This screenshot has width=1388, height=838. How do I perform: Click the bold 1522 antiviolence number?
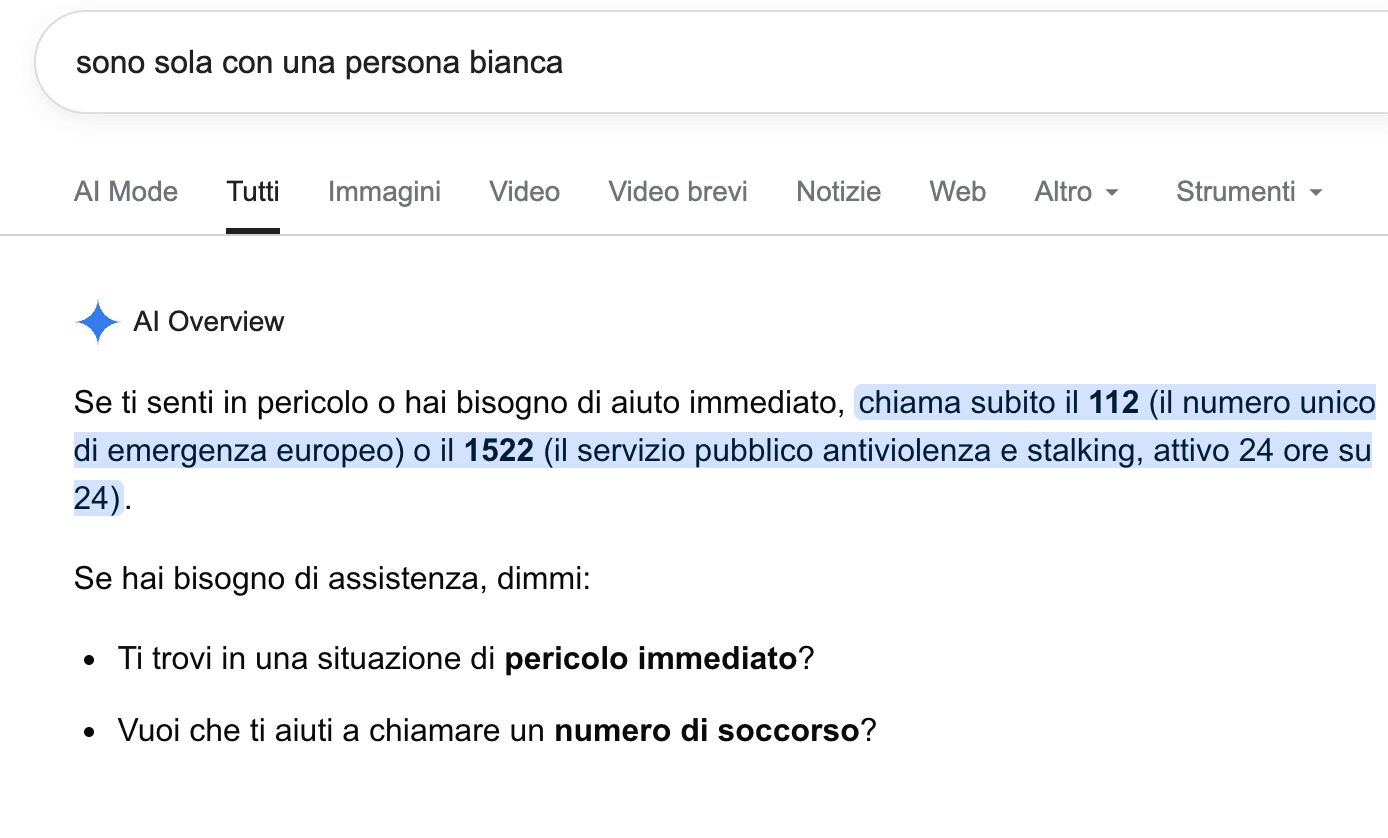[499, 451]
